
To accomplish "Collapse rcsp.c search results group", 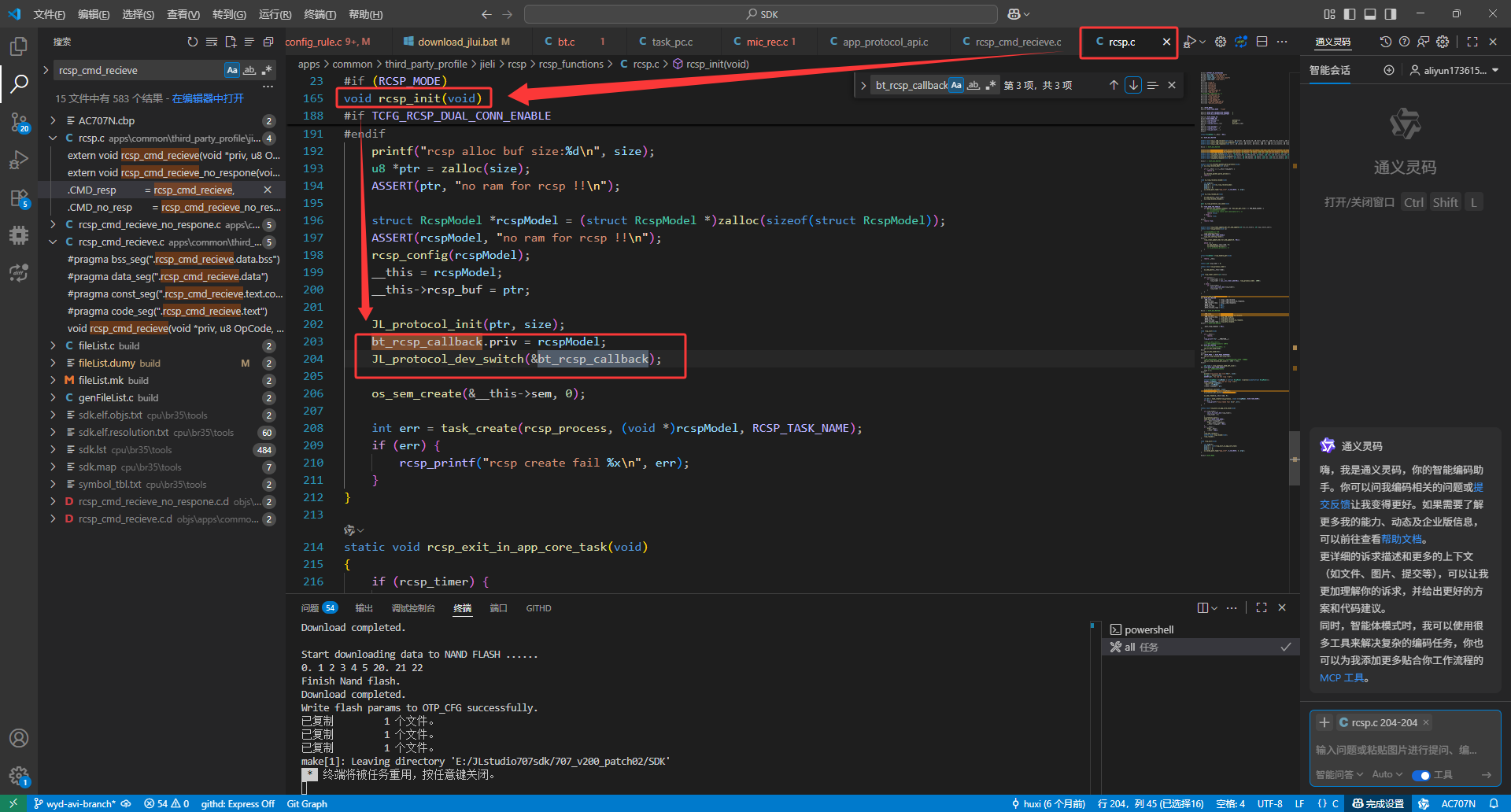I will click(52, 138).
